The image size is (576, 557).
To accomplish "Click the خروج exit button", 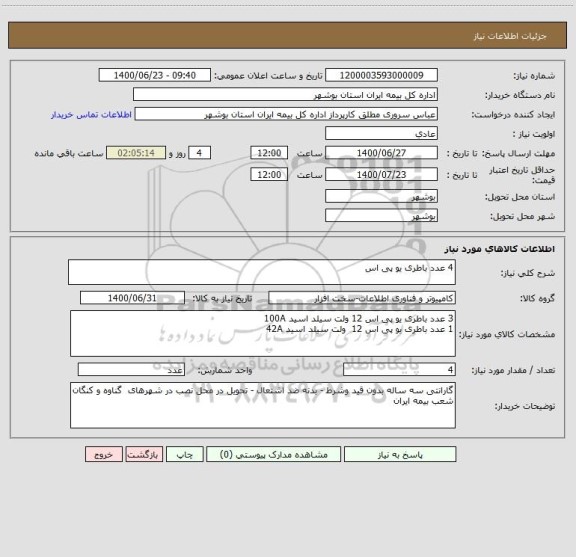I will [x=104, y=454].
